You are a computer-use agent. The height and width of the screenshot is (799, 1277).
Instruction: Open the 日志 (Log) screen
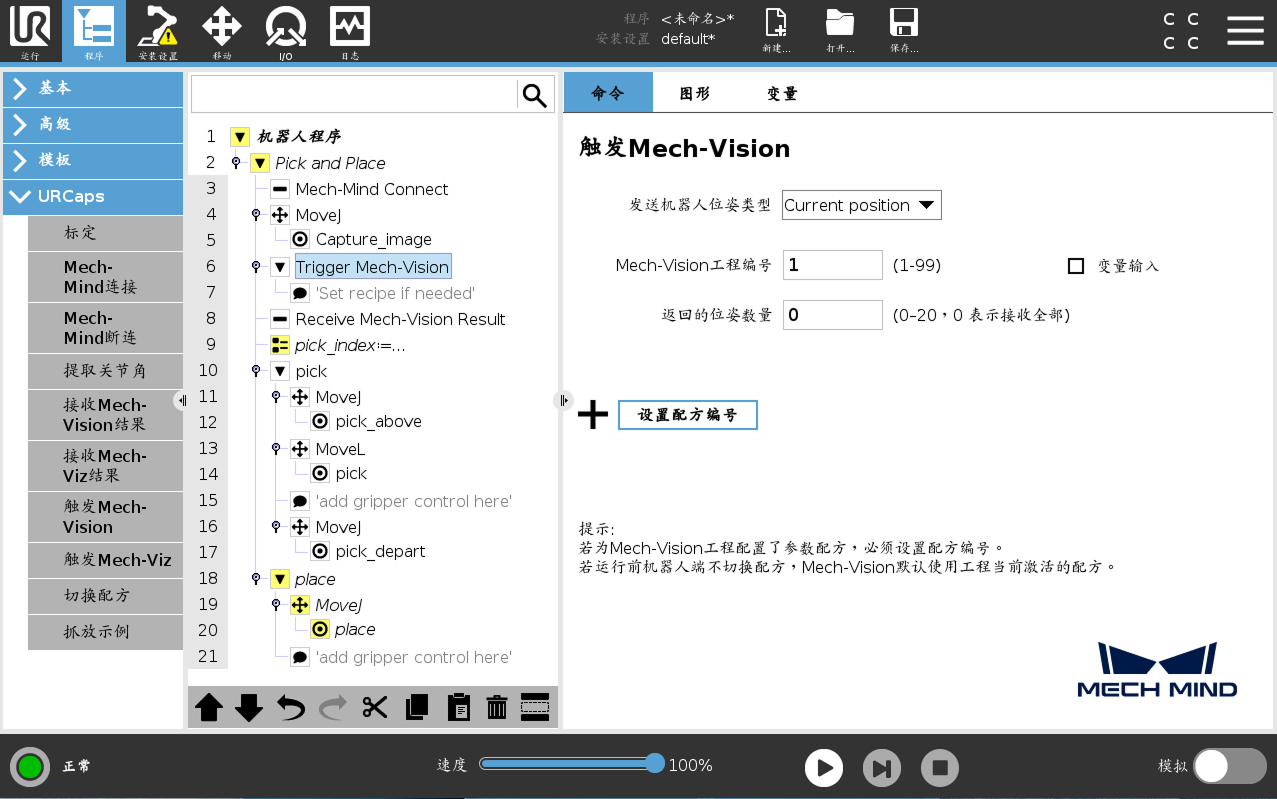coord(349,31)
